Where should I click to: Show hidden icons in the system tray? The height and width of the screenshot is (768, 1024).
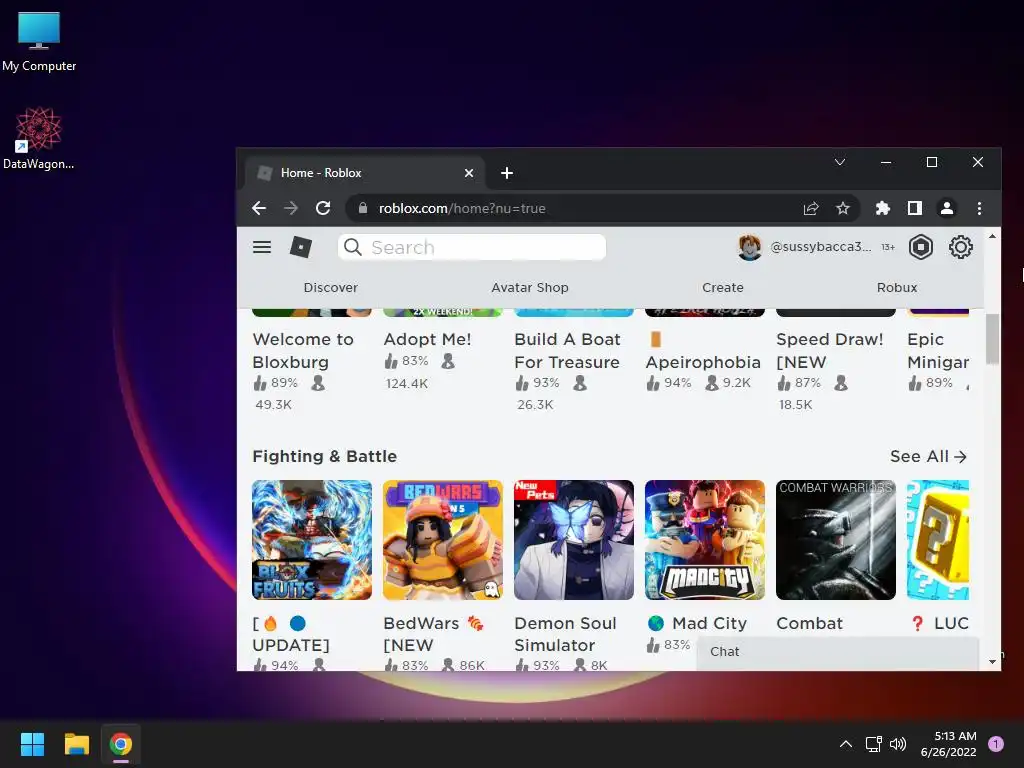click(x=845, y=744)
